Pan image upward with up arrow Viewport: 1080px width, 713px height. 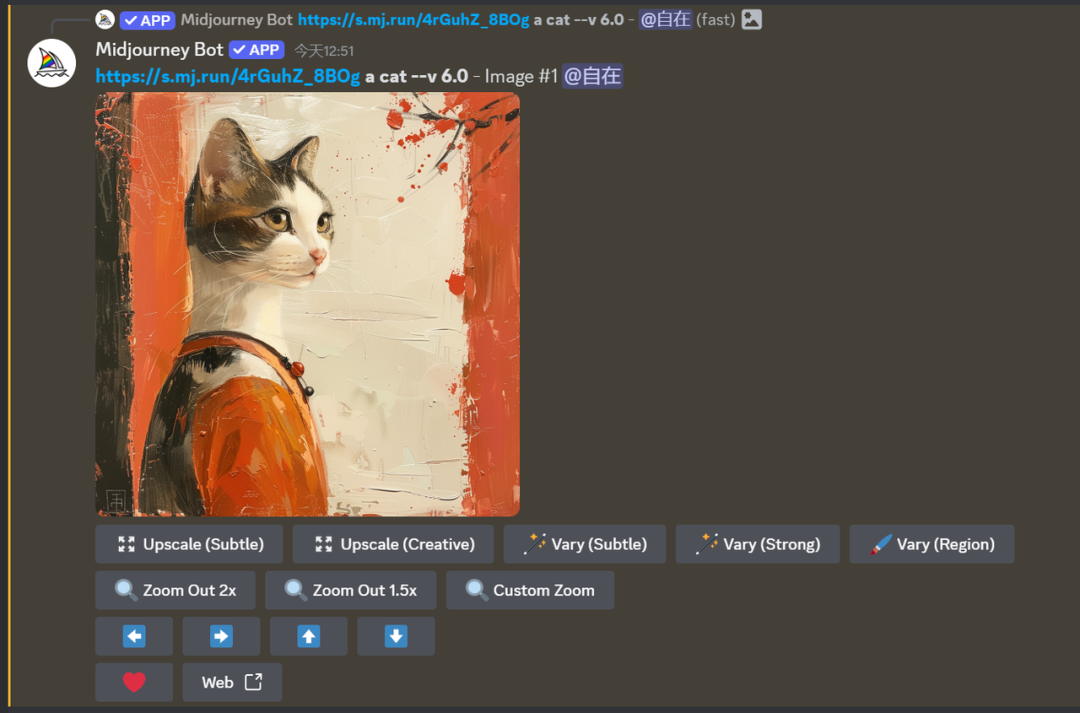(309, 636)
